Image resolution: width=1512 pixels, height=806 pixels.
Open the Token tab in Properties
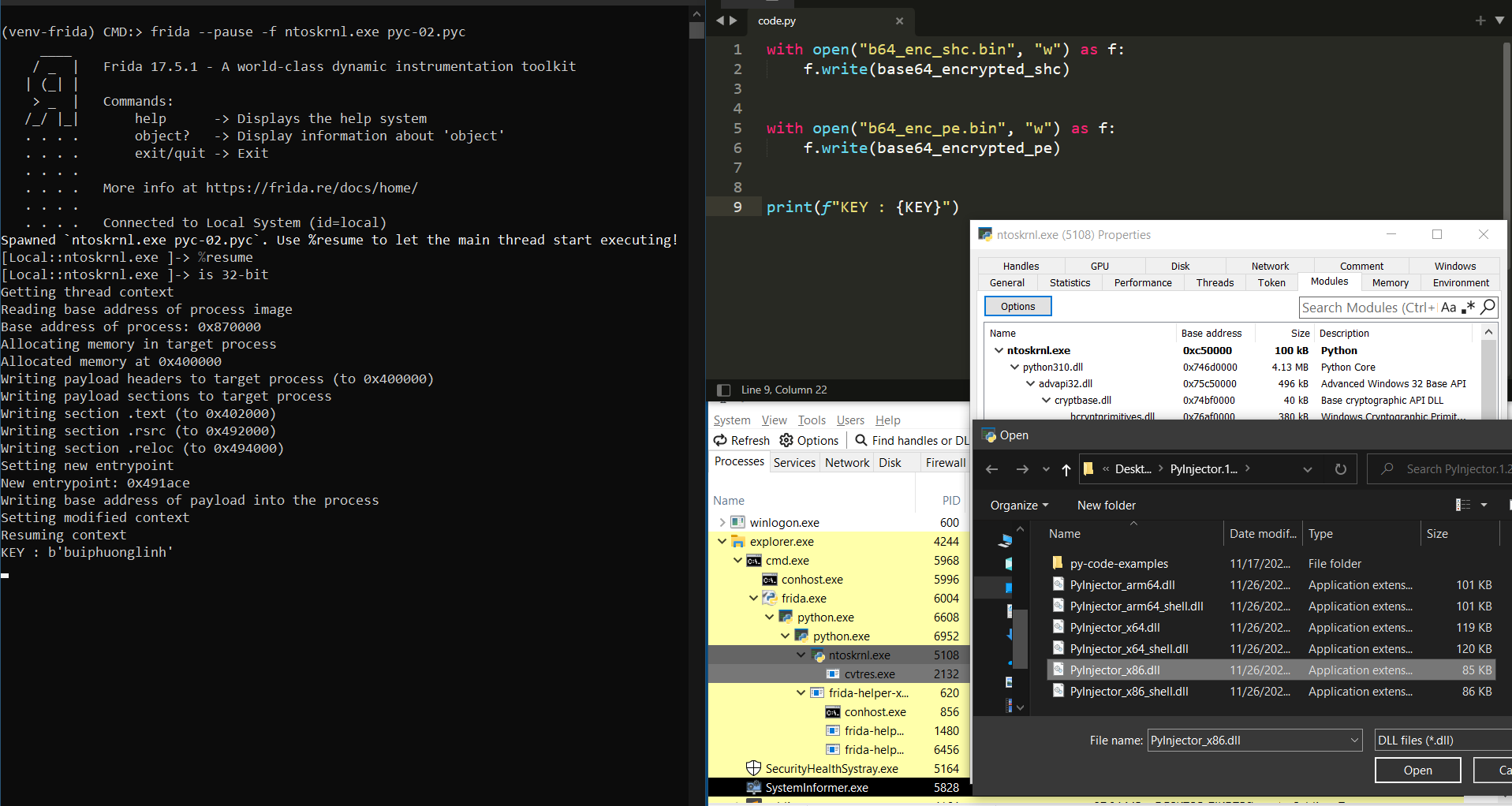(1271, 282)
